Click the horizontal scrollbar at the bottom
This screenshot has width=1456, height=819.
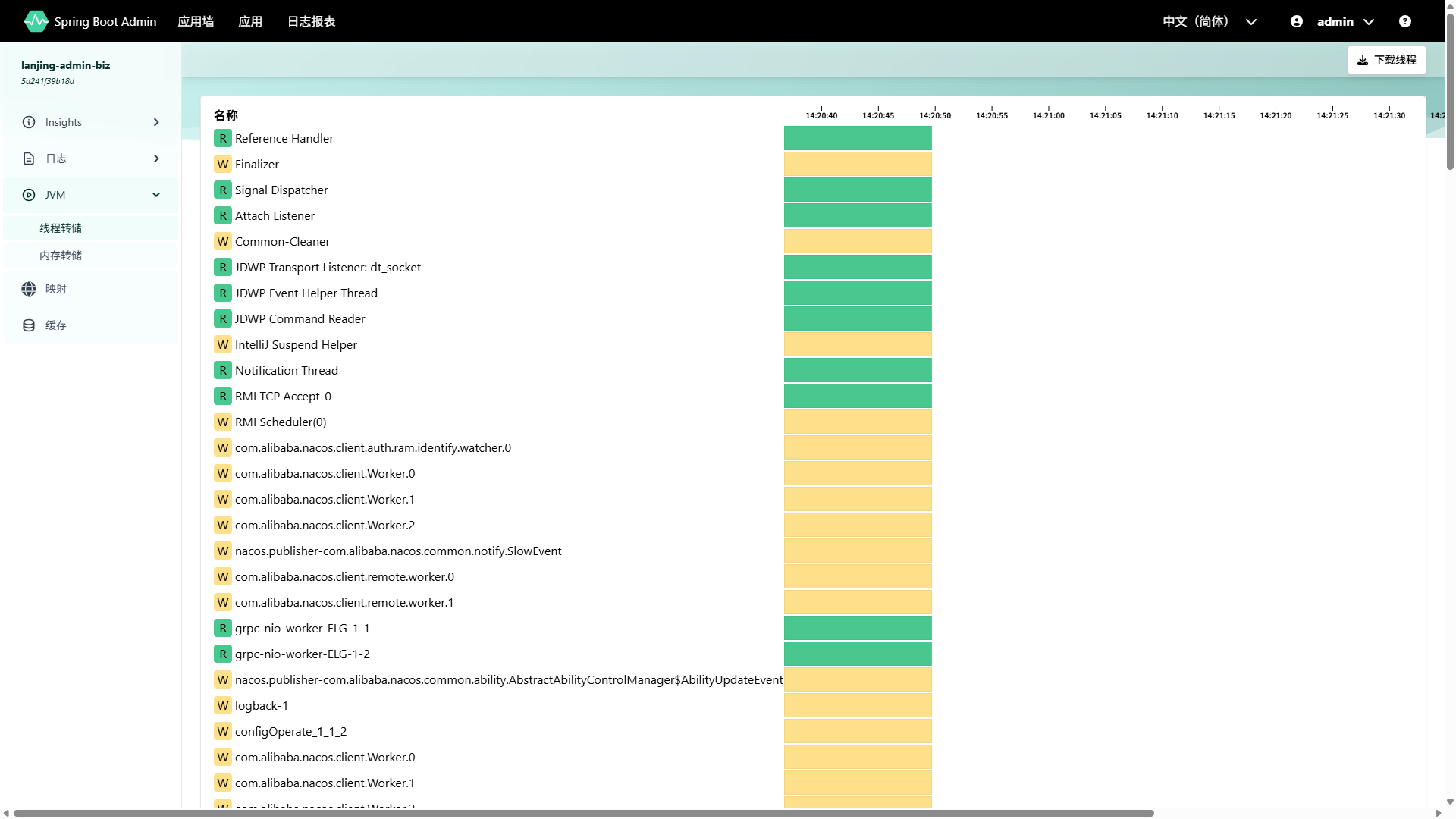click(x=584, y=813)
